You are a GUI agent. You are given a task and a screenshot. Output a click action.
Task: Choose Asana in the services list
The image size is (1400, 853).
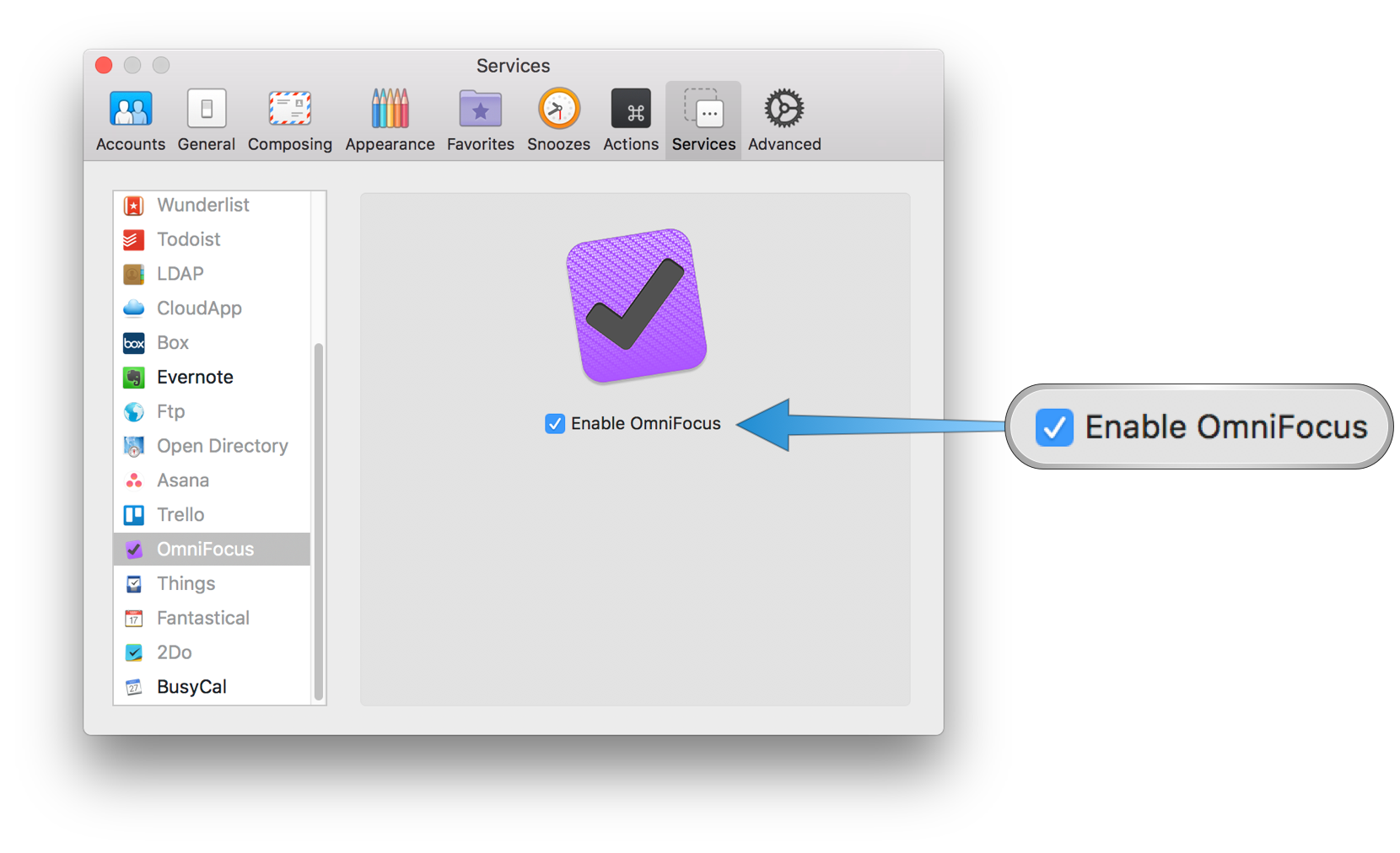click(212, 480)
